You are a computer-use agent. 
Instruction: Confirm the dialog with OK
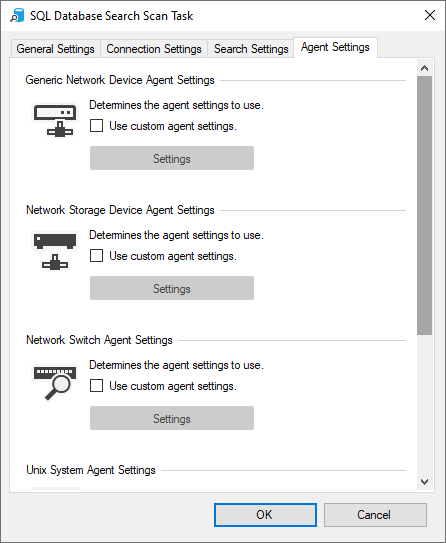265,515
